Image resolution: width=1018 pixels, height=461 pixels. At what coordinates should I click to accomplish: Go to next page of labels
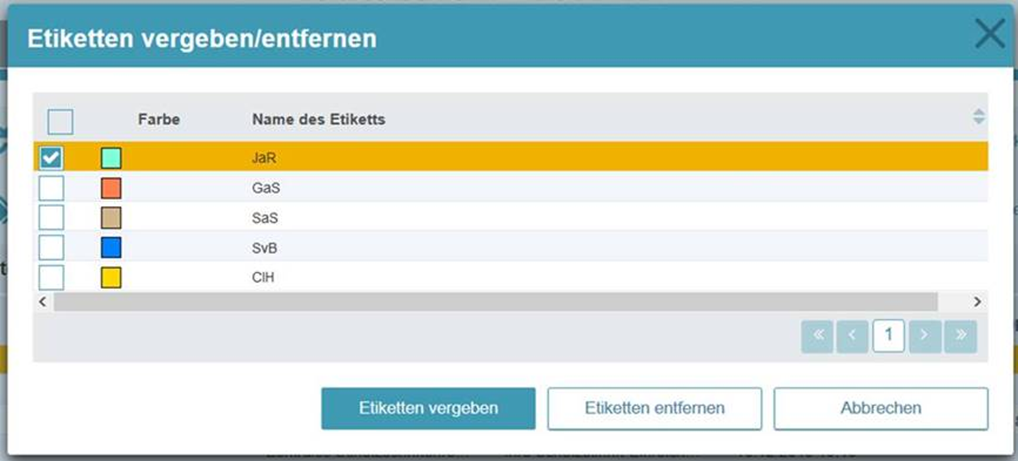coord(925,336)
